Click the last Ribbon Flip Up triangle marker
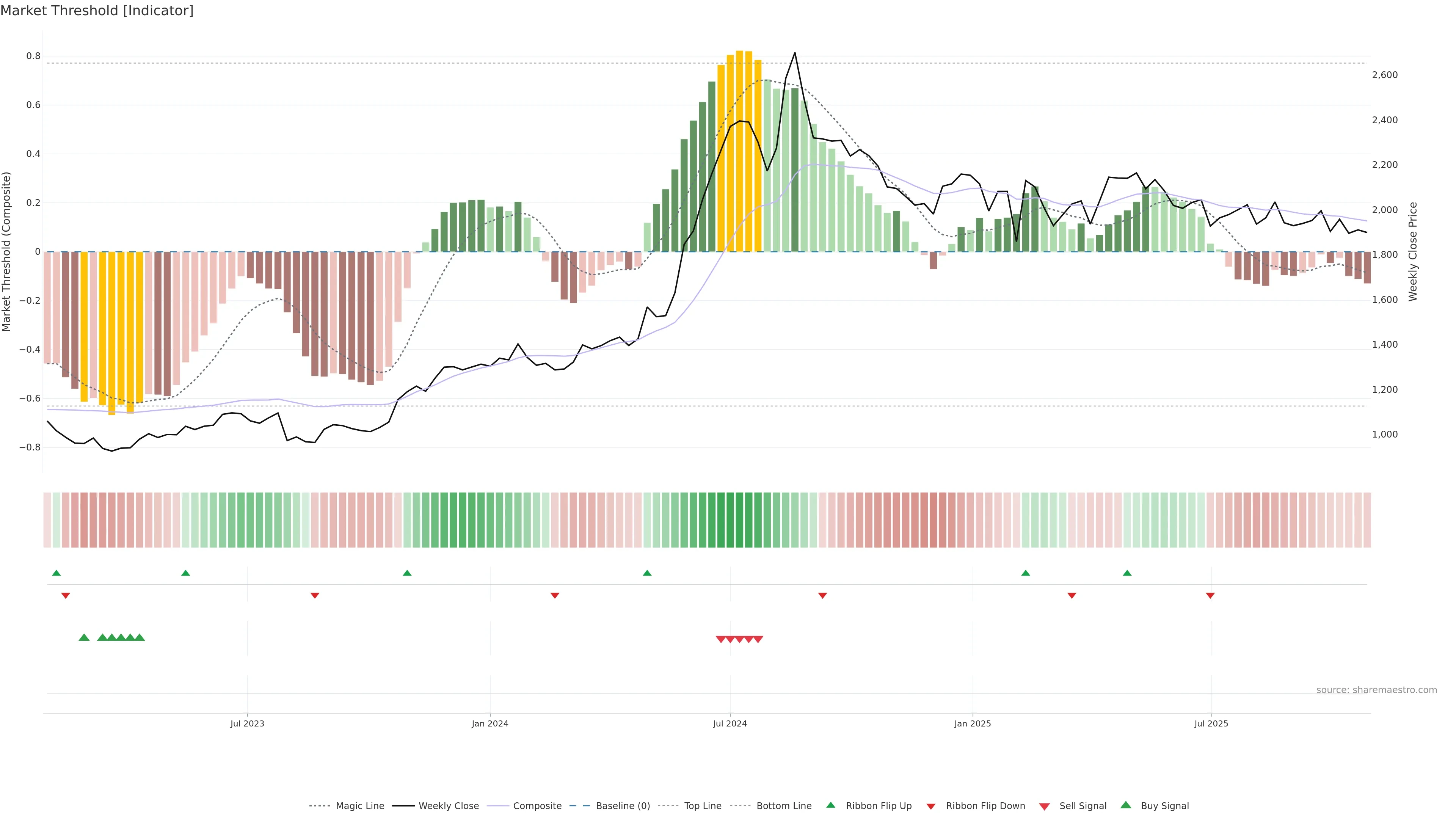Viewport: 1456px width, 819px height. (1127, 573)
